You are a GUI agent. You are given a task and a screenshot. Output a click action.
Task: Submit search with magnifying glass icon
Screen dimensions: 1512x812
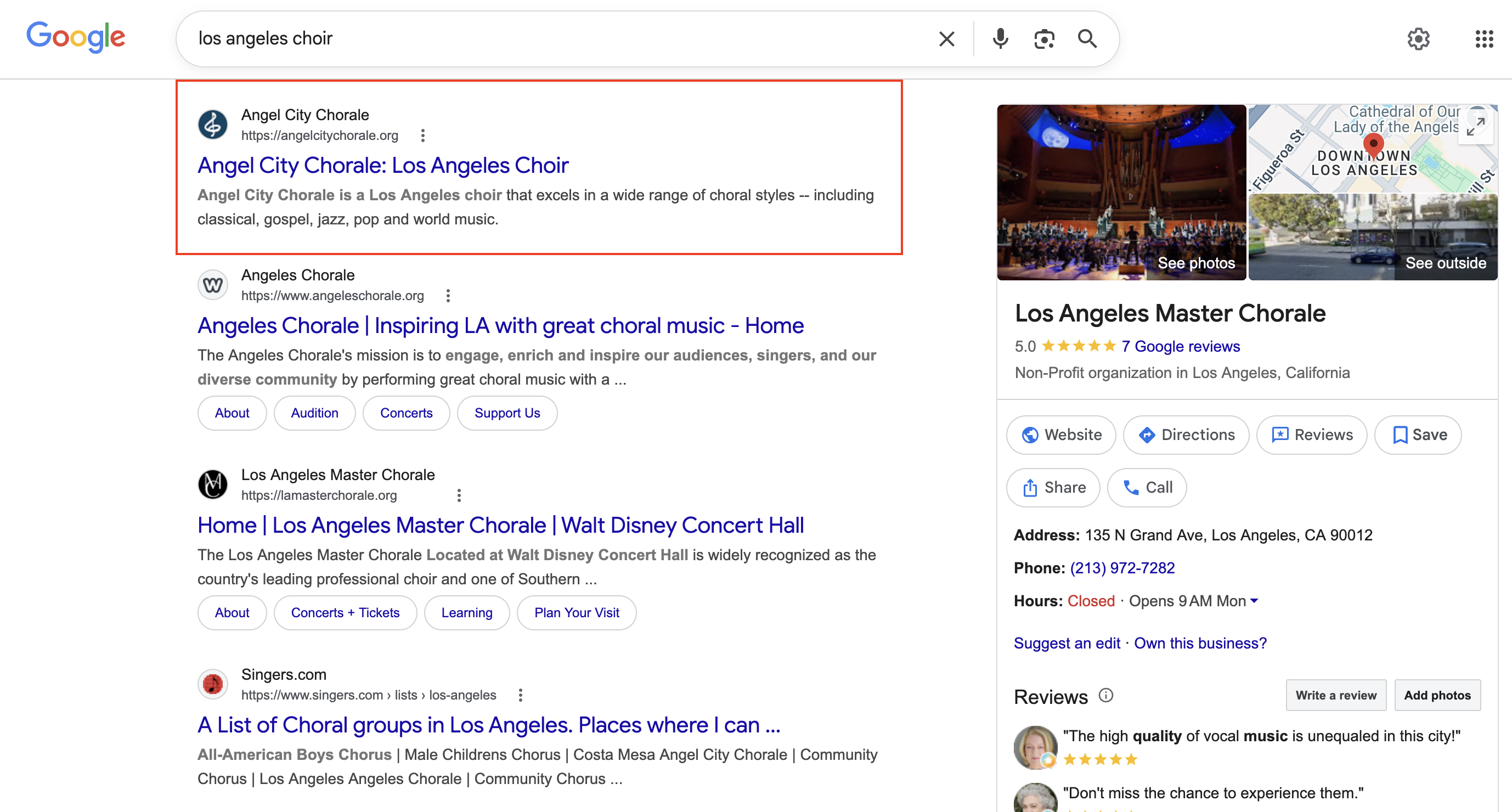pyautogui.click(x=1087, y=39)
